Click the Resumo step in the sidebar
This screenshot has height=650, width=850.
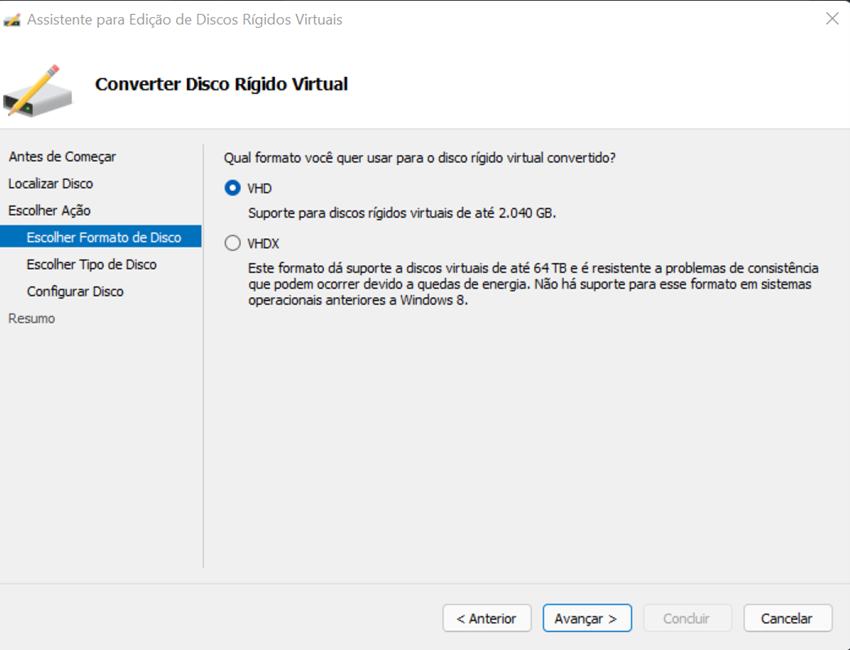pyautogui.click(x=32, y=319)
